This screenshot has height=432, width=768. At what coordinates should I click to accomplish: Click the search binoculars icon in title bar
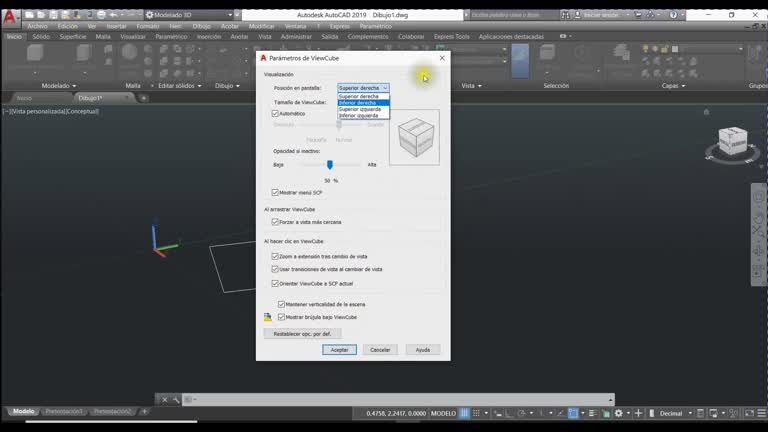[565, 15]
